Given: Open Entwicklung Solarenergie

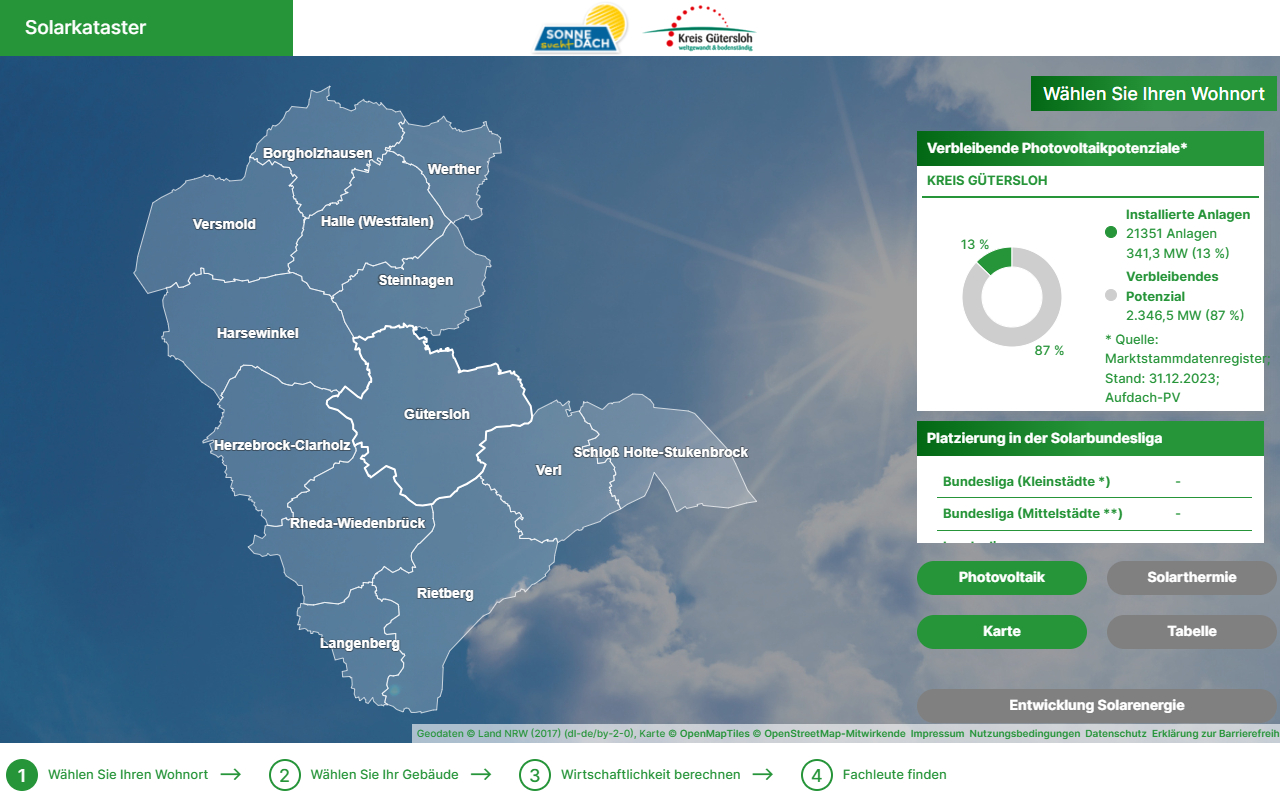Looking at the screenshot, I should (x=1097, y=706).
